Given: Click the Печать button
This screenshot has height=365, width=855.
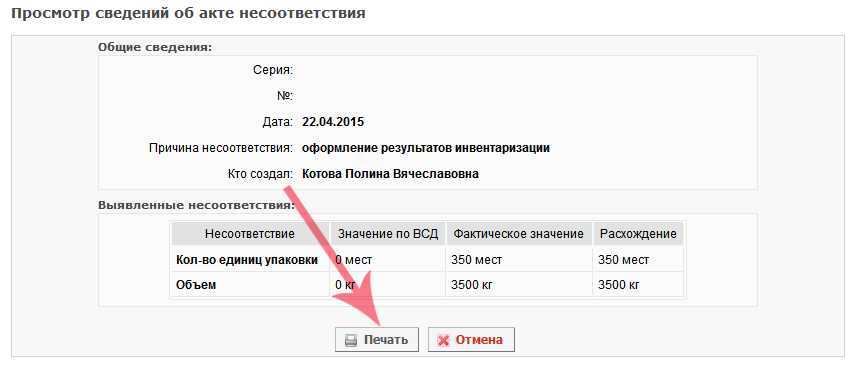Looking at the screenshot, I should (377, 340).
